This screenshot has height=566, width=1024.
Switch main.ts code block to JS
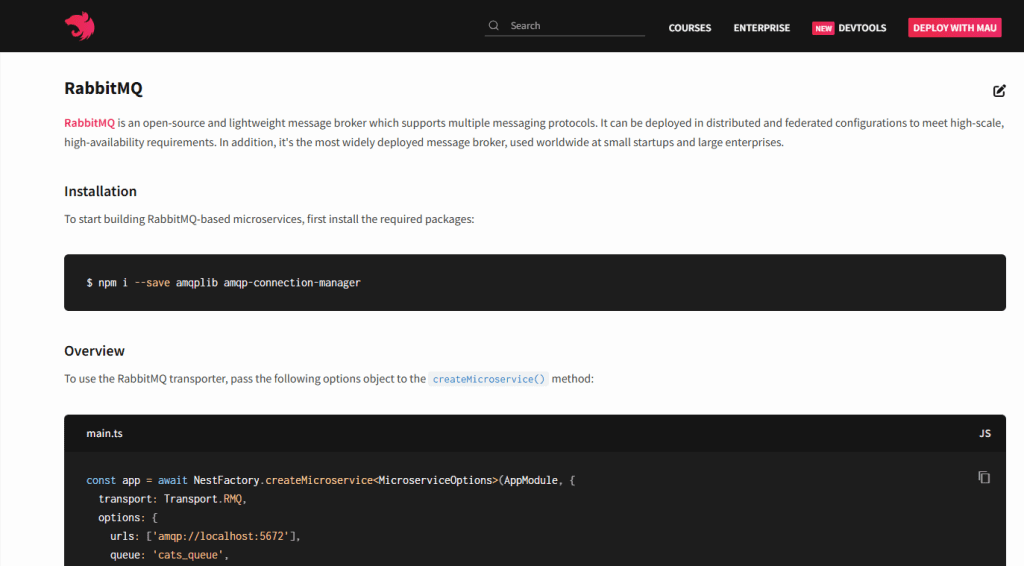click(x=985, y=433)
